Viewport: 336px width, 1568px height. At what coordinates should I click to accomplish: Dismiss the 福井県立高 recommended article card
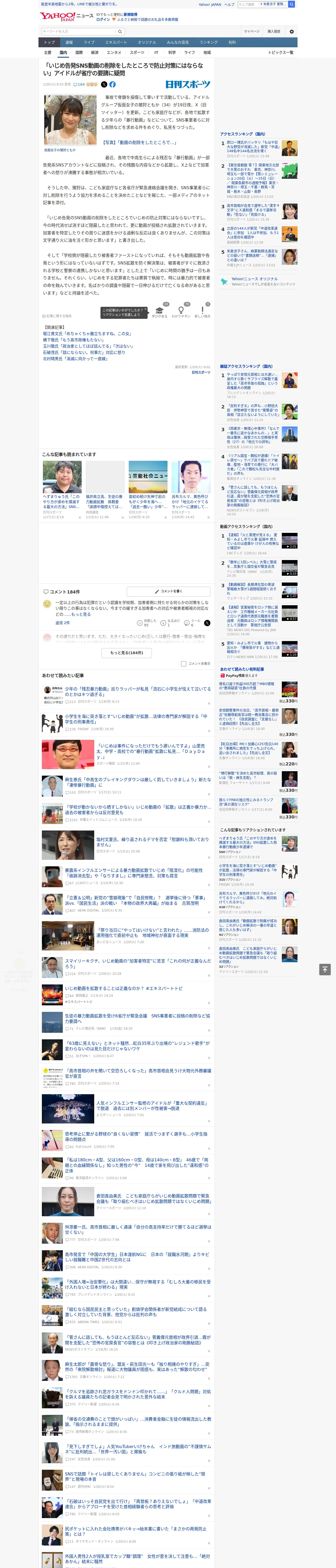pyautogui.click(x=122, y=517)
